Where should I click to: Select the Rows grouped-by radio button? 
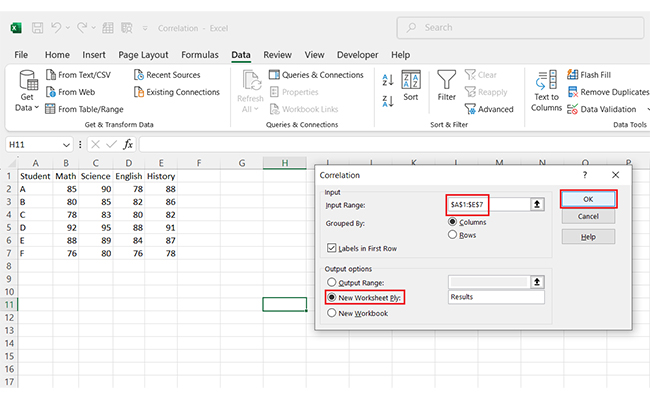453,235
